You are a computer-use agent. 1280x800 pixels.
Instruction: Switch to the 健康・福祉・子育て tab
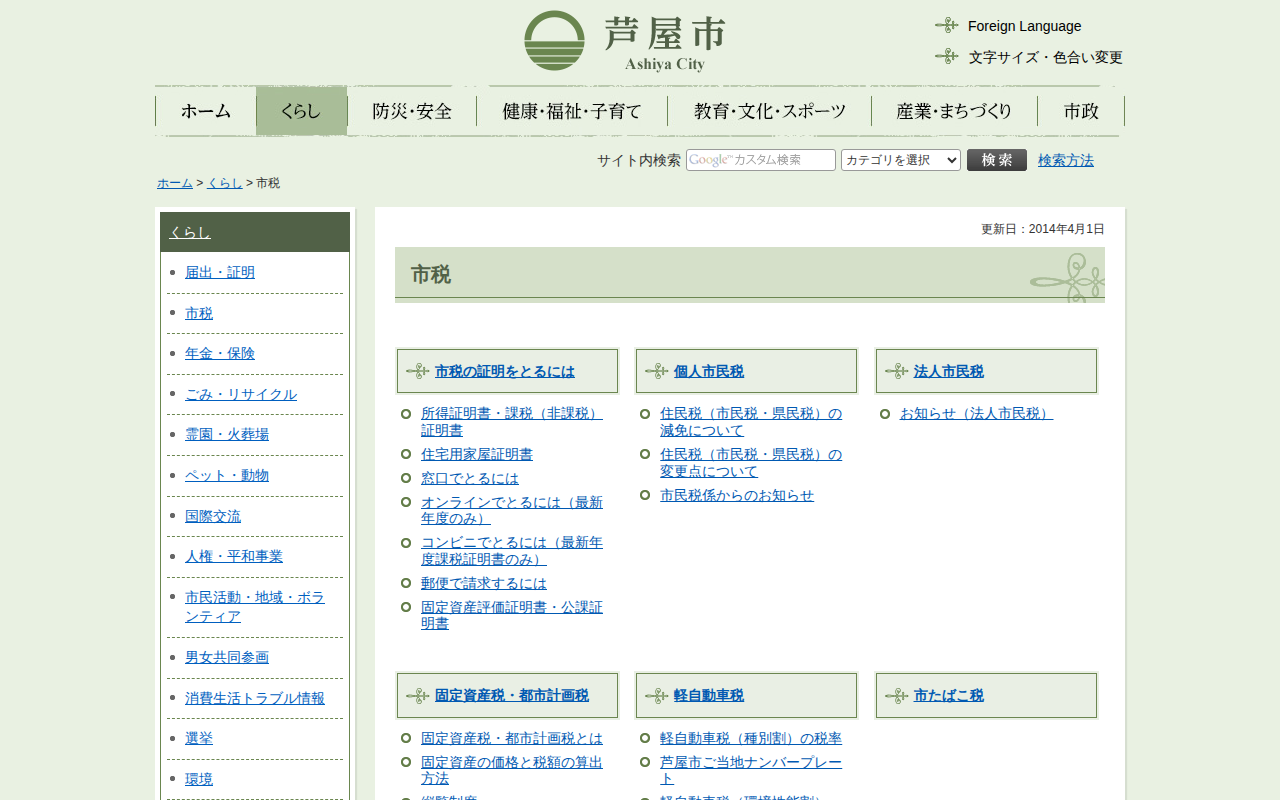[x=571, y=111]
